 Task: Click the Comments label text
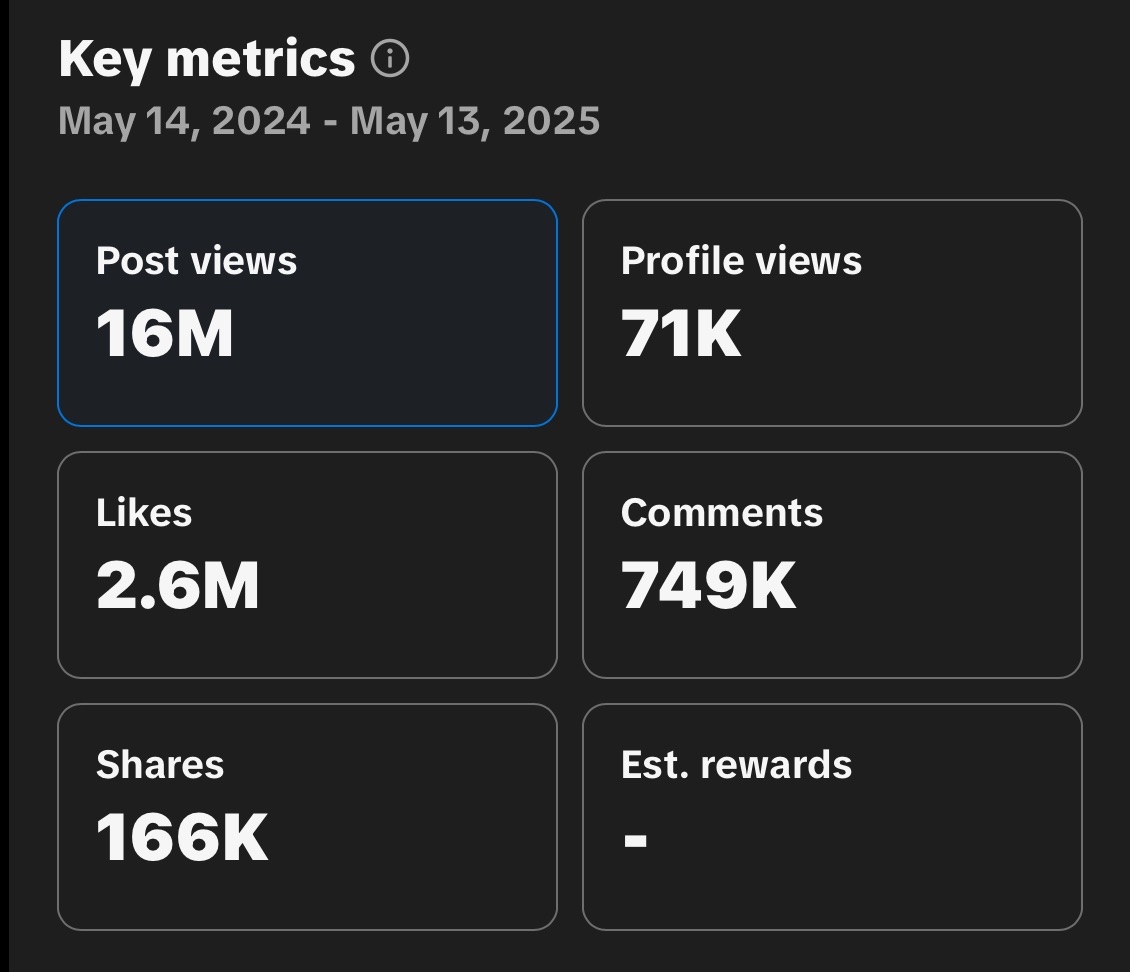click(722, 513)
